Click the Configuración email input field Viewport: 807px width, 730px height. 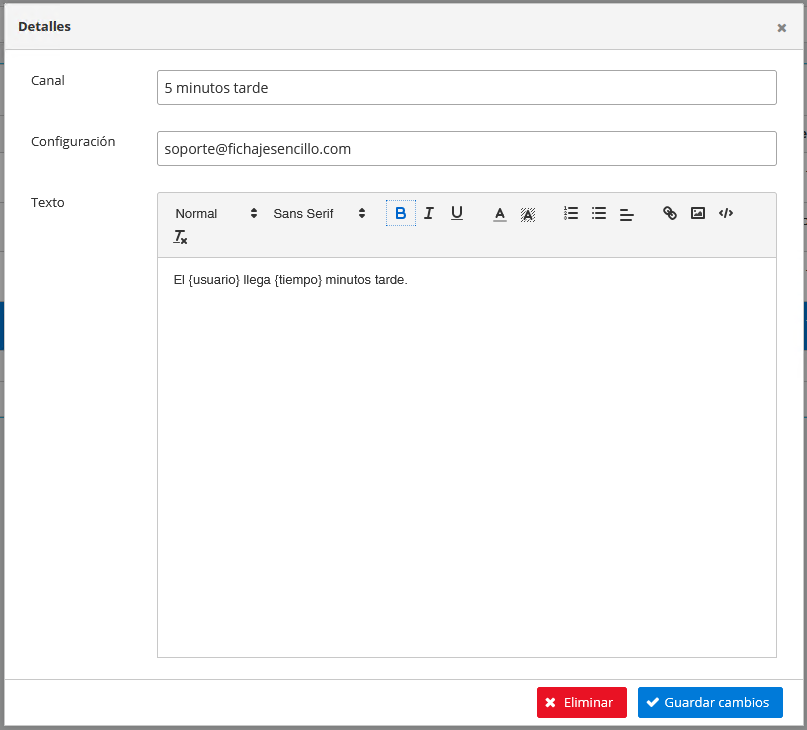pyautogui.click(x=466, y=148)
